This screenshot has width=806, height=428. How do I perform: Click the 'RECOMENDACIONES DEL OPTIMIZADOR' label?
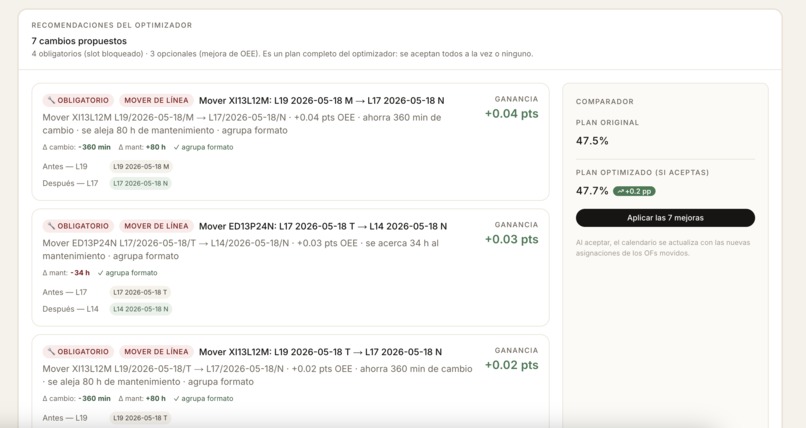click(x=112, y=25)
